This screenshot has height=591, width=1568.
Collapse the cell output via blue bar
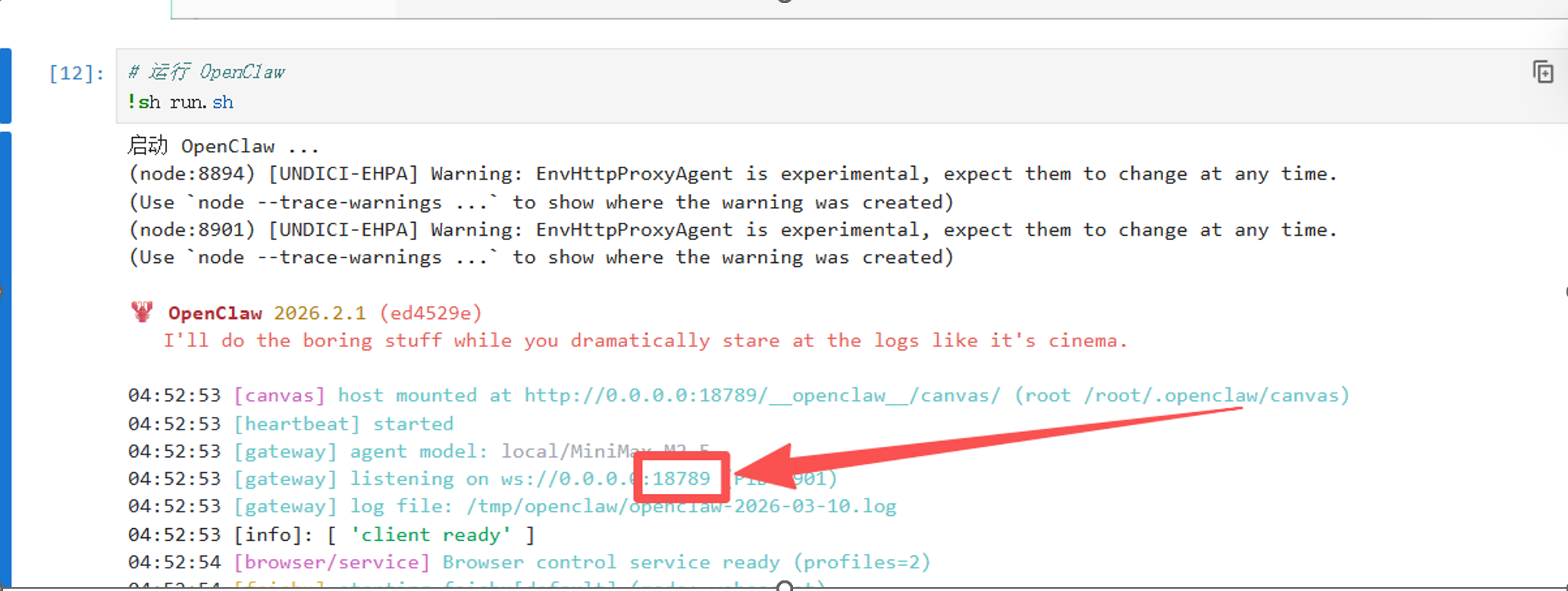(x=5, y=356)
